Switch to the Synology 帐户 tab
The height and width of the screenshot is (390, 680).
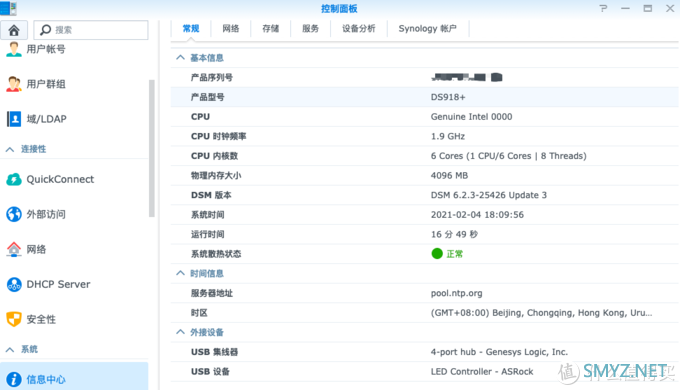point(428,29)
